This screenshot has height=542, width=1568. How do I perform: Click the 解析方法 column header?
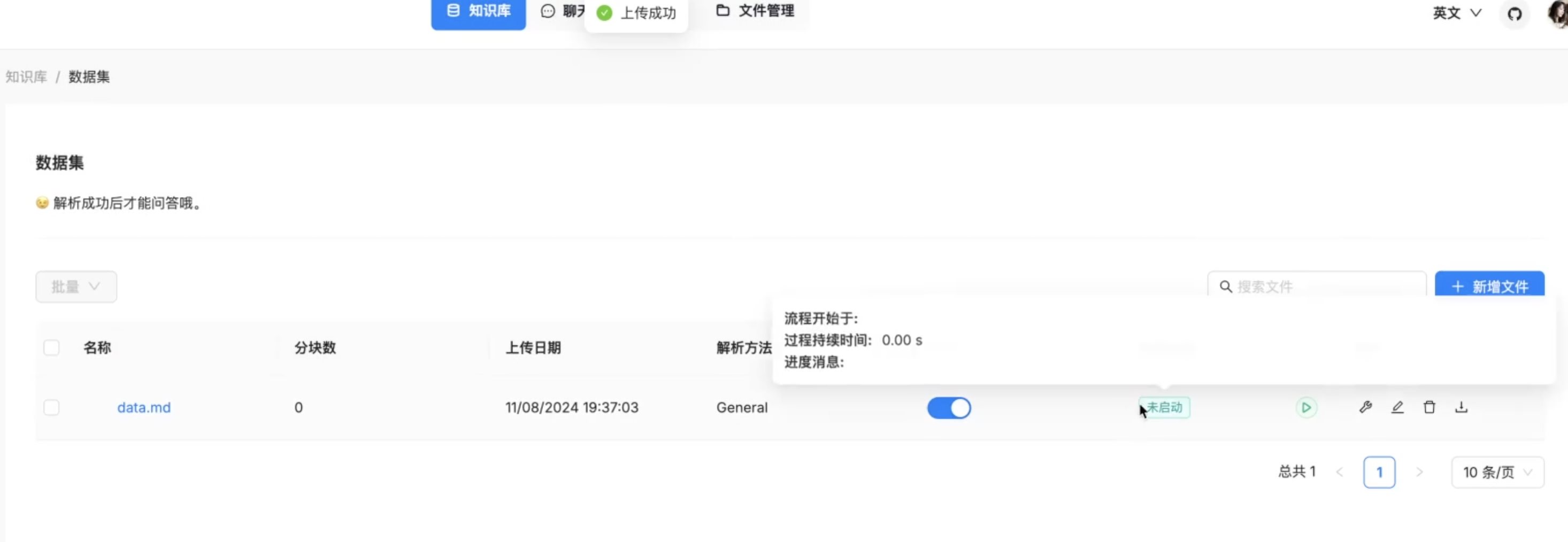[x=744, y=348]
